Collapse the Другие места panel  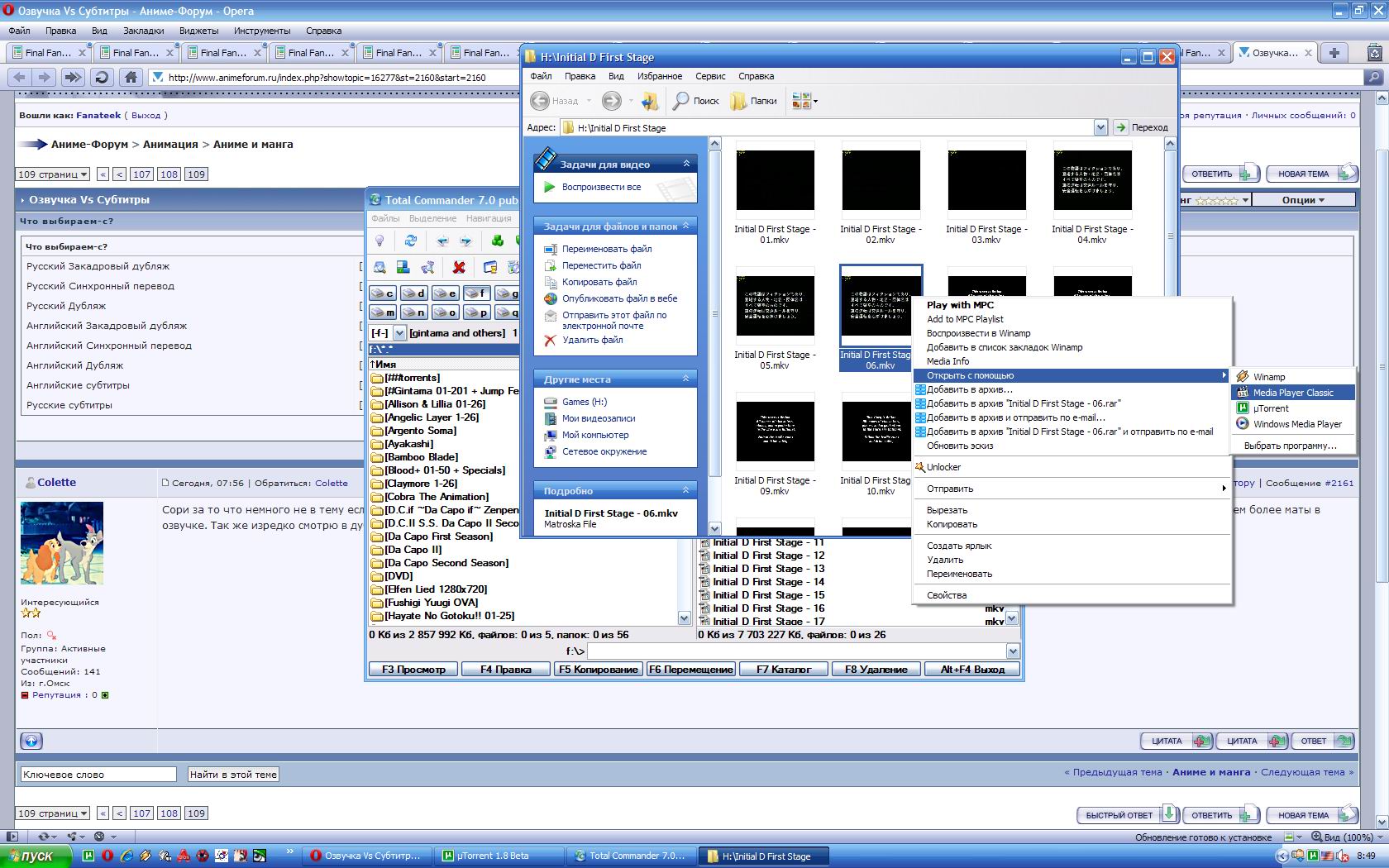click(x=686, y=379)
